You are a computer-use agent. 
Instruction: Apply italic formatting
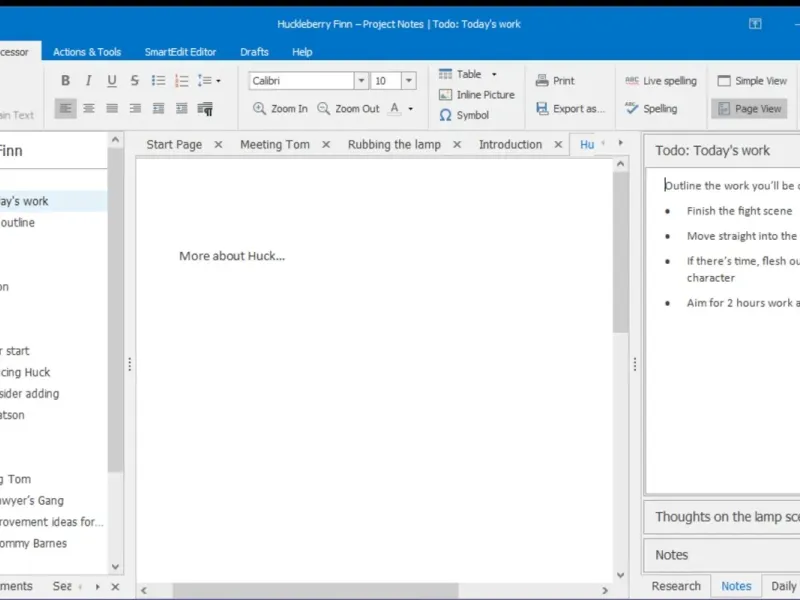click(89, 81)
